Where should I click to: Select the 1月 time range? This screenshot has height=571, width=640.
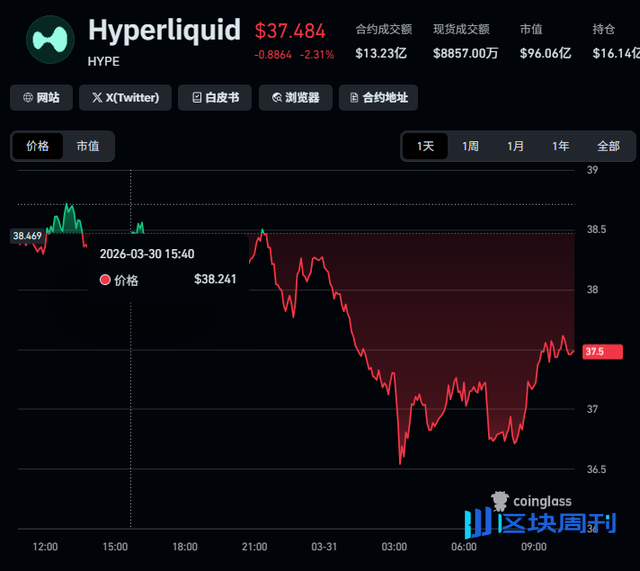(515, 146)
